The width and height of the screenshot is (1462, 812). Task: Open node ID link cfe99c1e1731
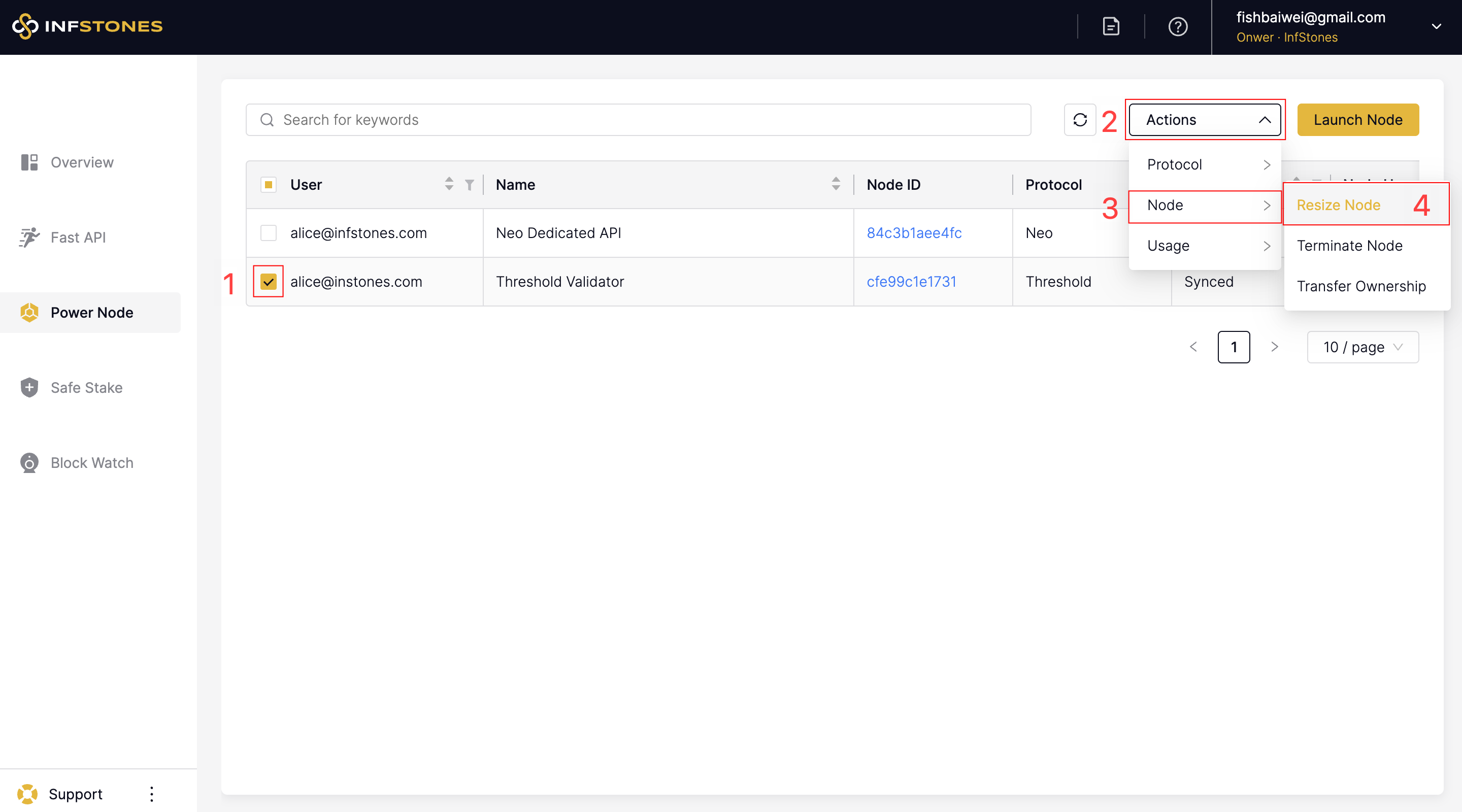(911, 282)
